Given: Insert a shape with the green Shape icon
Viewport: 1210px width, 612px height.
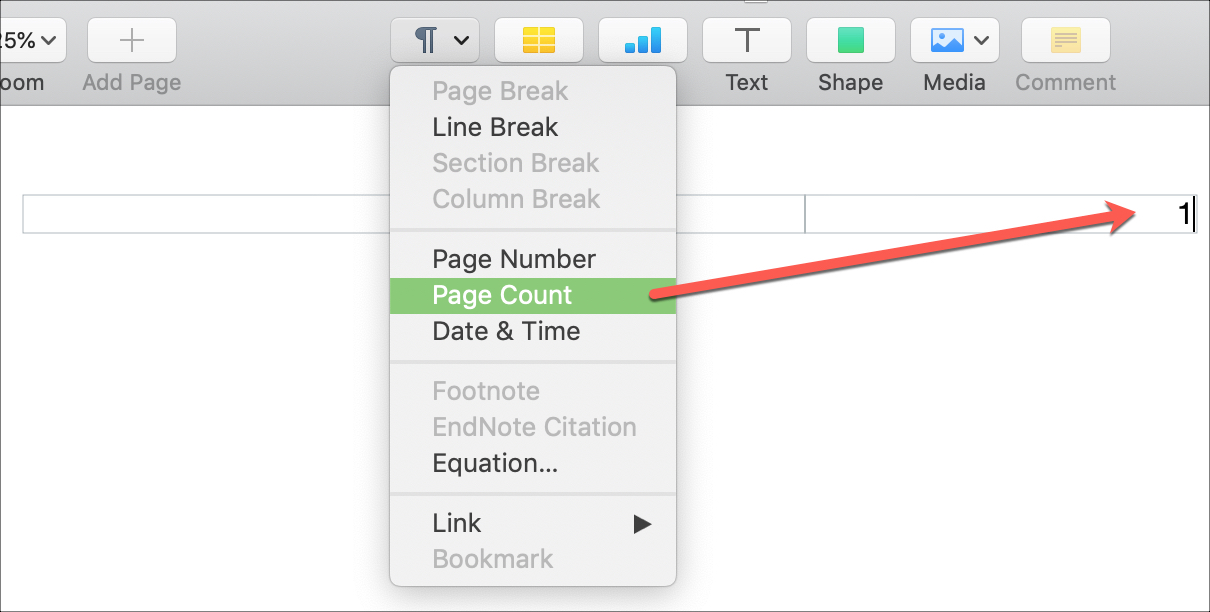Looking at the screenshot, I should [x=851, y=40].
